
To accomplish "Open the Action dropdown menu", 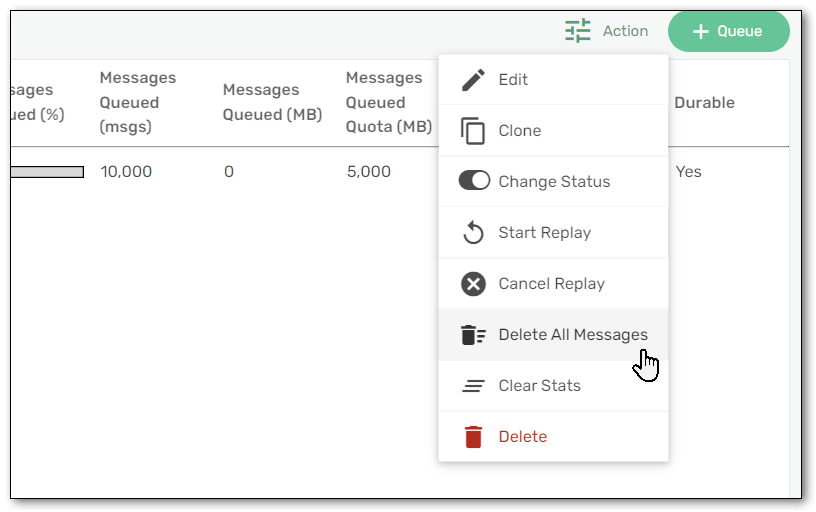I will click(x=606, y=31).
